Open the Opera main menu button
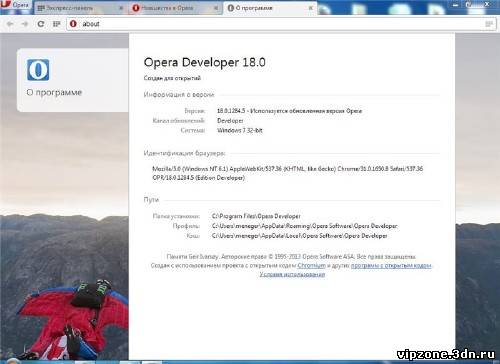Screen dimensions: 500x364 [15, 5]
